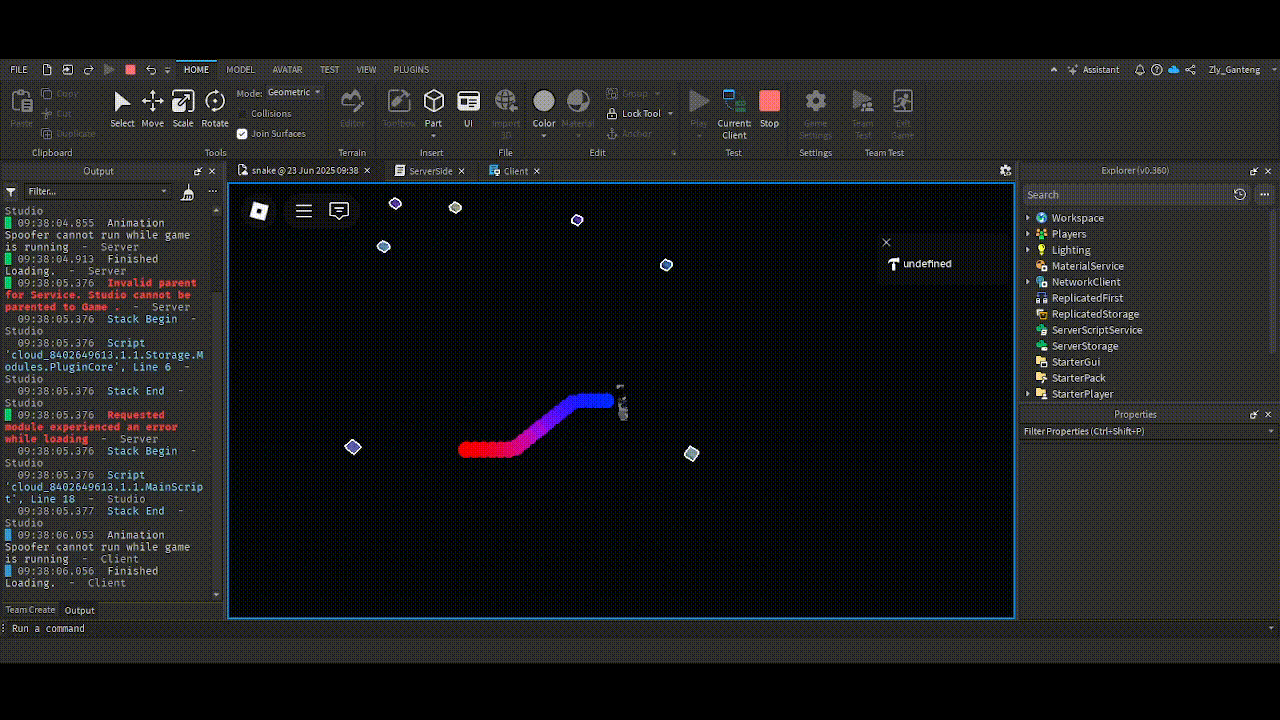
Task: Collapse the ribbon with the up chevron
Action: coord(1054,70)
